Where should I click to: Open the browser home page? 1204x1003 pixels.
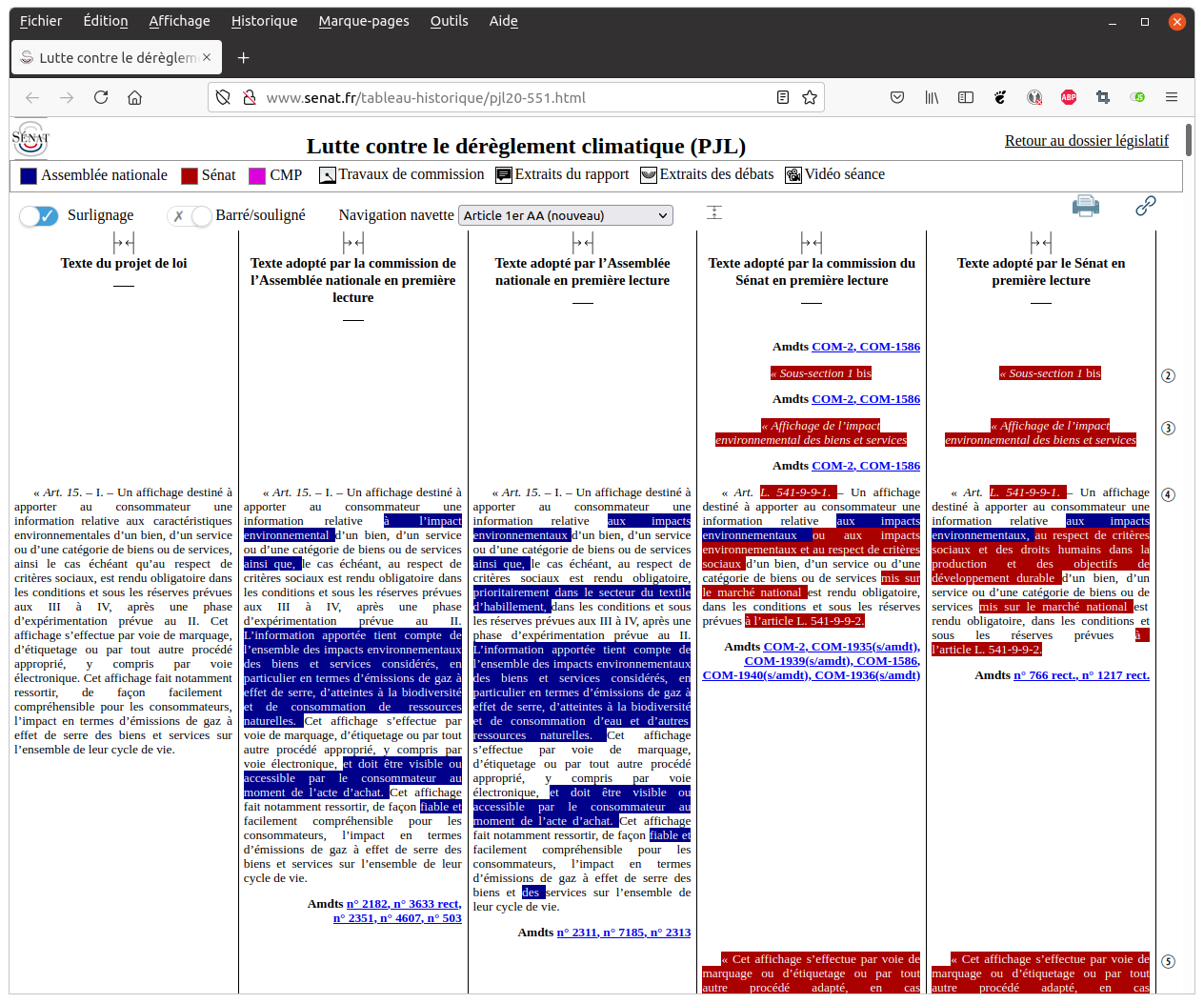click(x=135, y=97)
